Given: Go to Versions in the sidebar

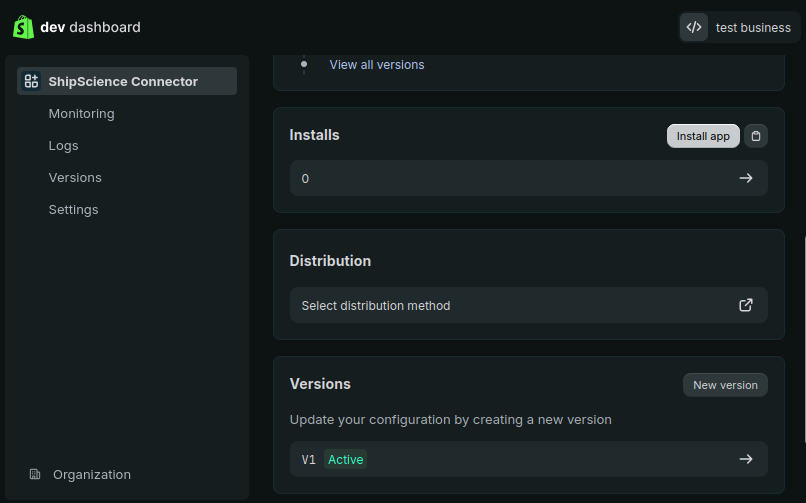Looking at the screenshot, I should click(x=75, y=178).
